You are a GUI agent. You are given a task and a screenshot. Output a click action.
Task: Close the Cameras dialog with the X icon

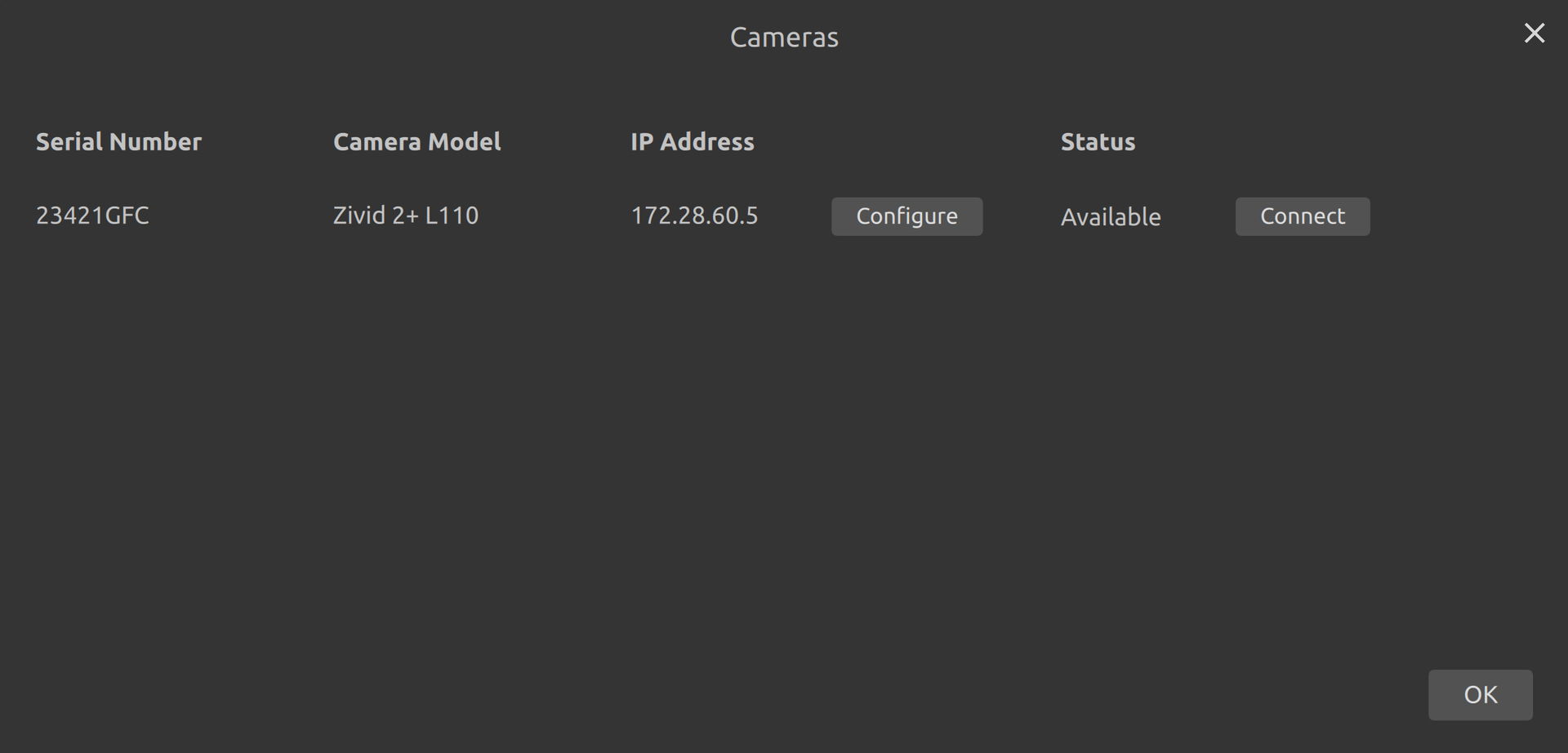point(1534,33)
